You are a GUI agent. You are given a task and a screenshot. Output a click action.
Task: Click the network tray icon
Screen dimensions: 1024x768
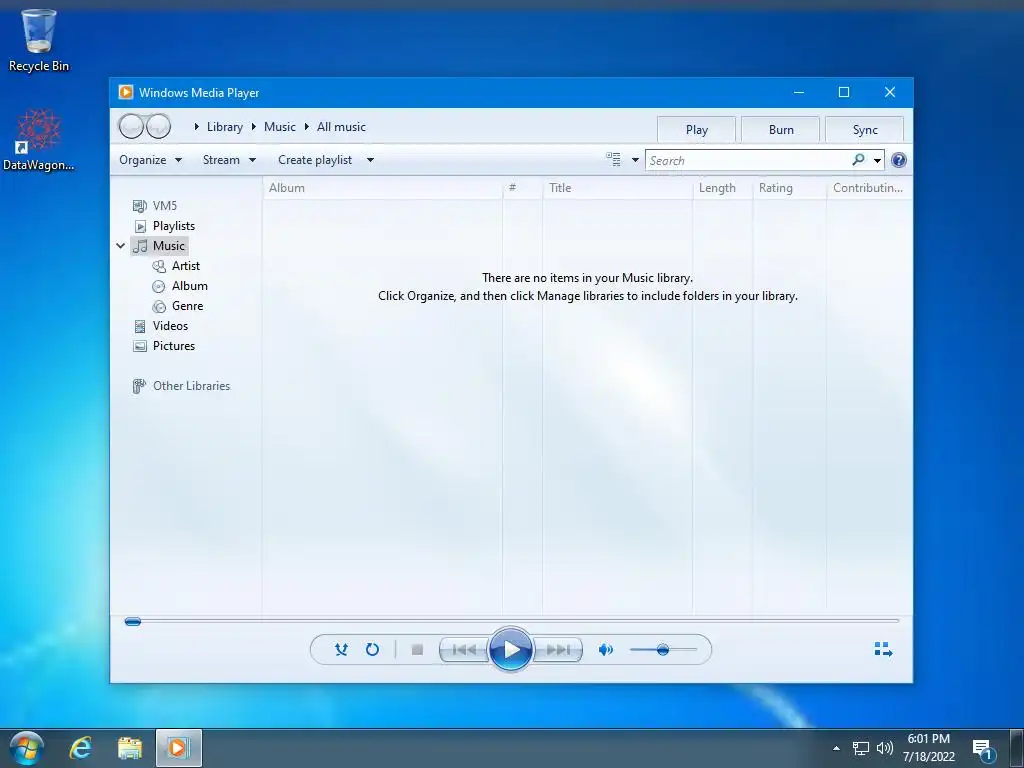click(861, 748)
